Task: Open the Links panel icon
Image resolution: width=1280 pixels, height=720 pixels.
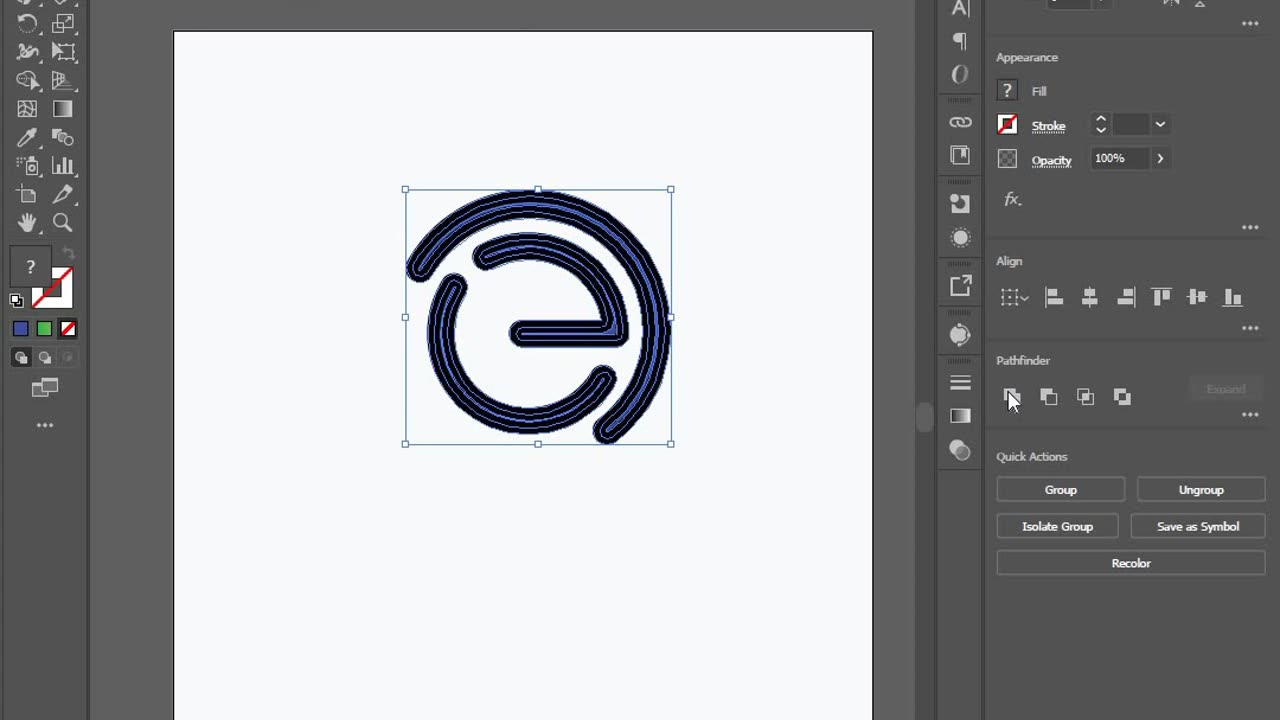Action: pyautogui.click(x=960, y=122)
